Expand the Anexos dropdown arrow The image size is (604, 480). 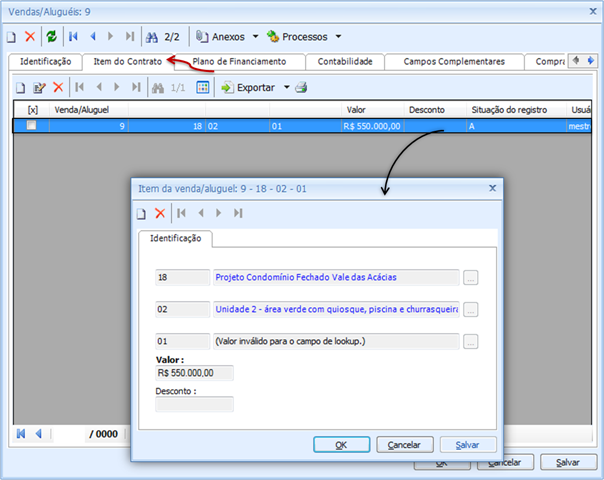pyautogui.click(x=255, y=37)
